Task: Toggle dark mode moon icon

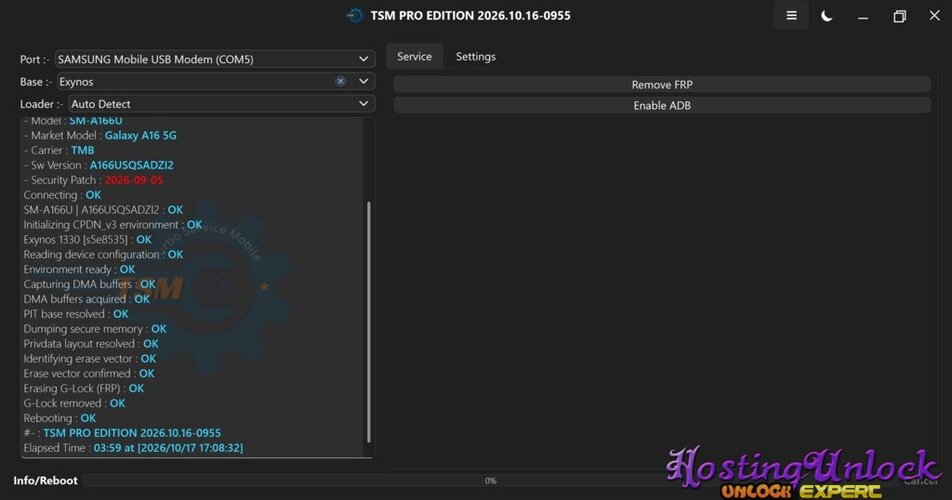Action: 826,16
